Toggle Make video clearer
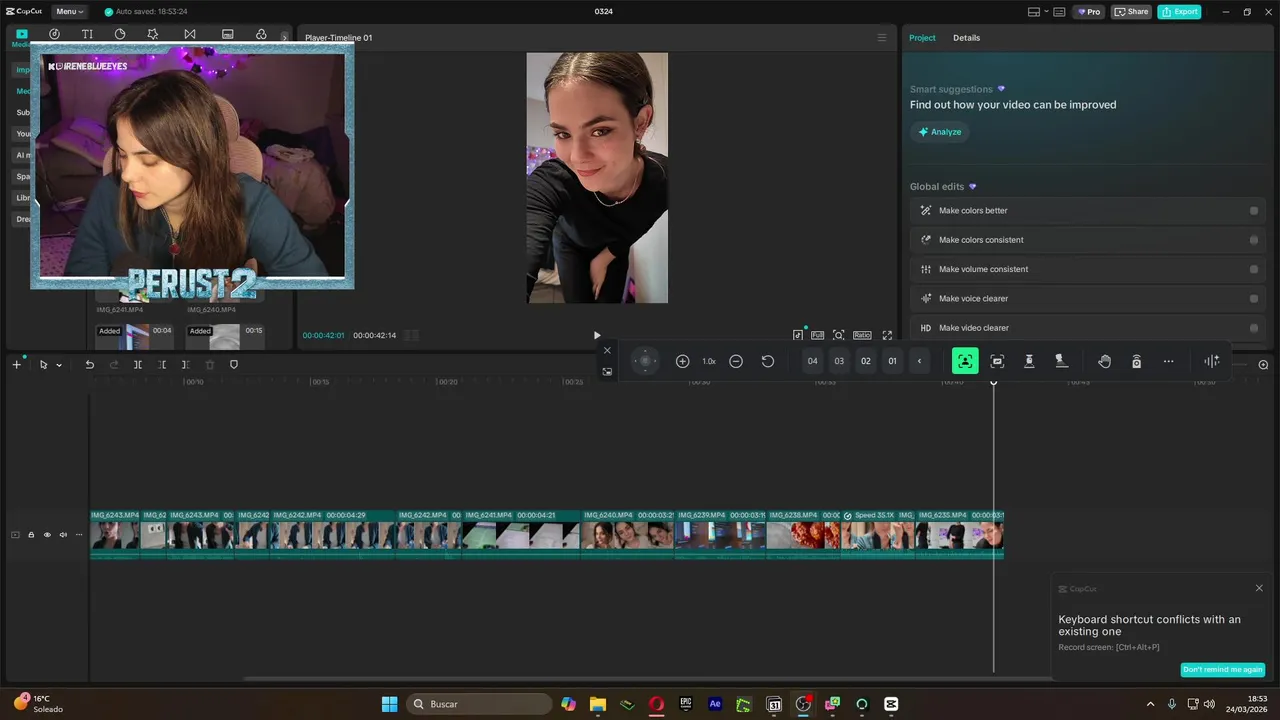1280x720 pixels. [1254, 328]
